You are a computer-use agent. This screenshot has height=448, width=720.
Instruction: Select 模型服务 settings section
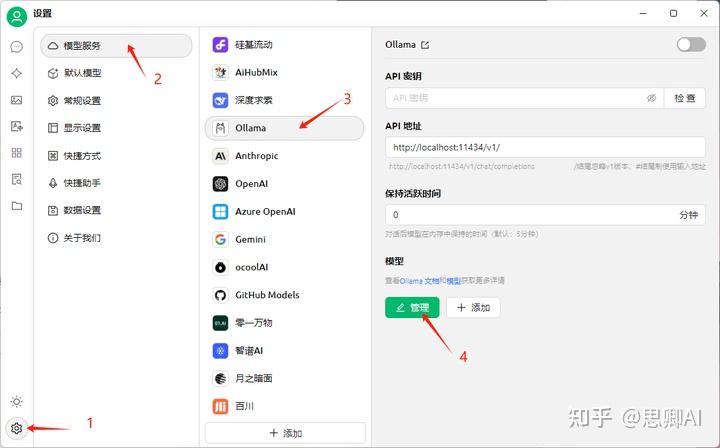tap(116, 46)
